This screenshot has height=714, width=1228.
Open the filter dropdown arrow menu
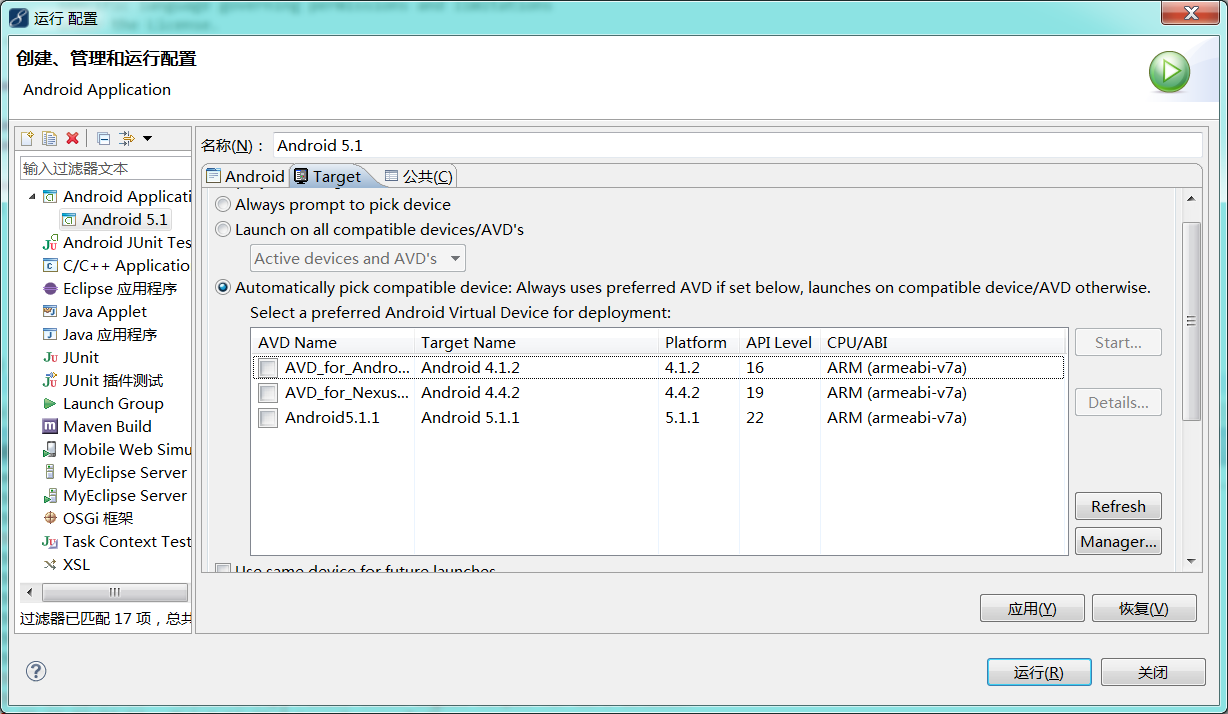147,138
